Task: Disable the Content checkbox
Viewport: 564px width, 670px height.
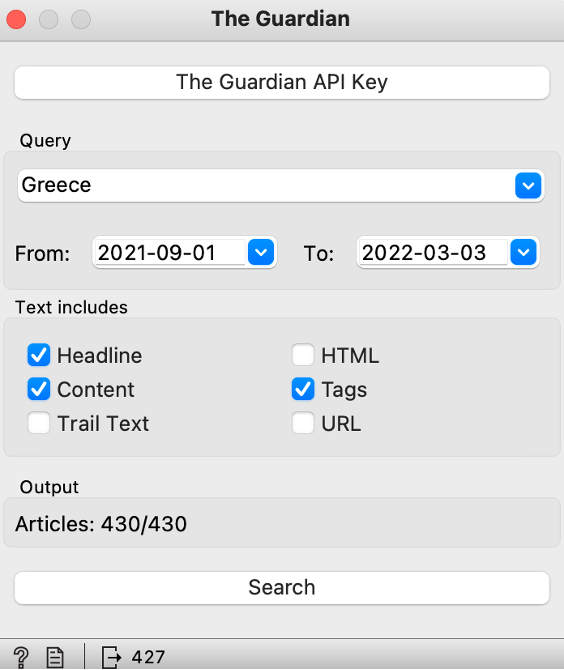Action: [x=39, y=389]
